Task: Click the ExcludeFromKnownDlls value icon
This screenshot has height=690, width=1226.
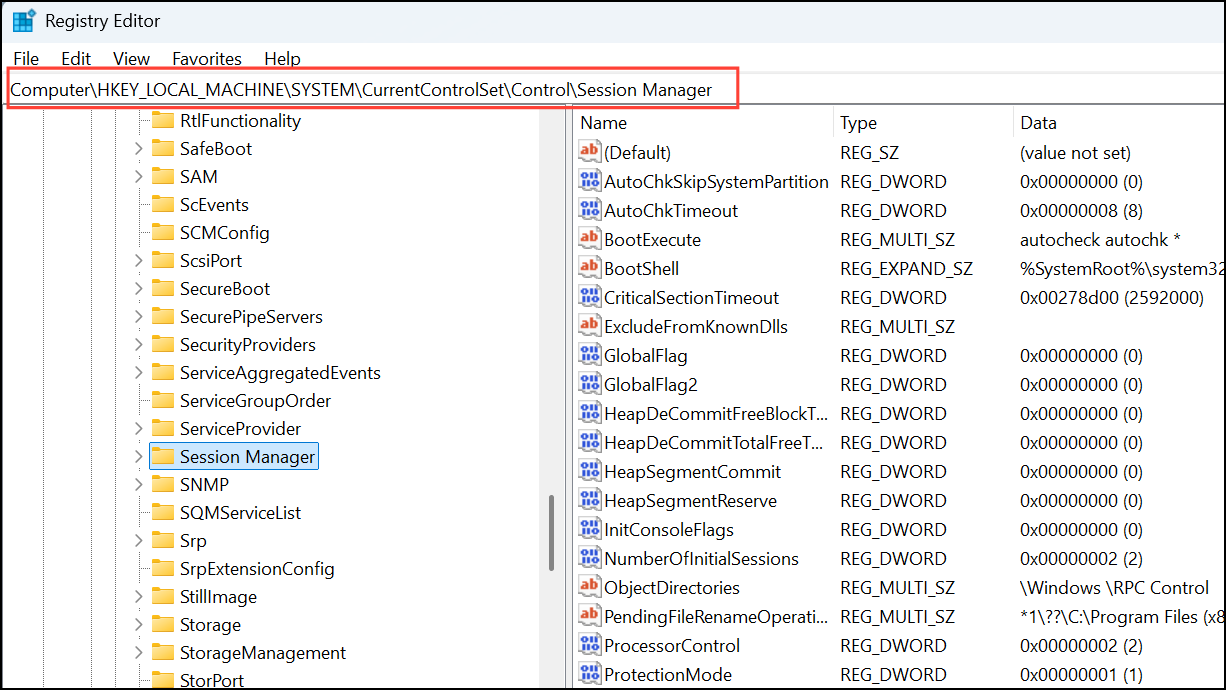Action: coord(589,326)
